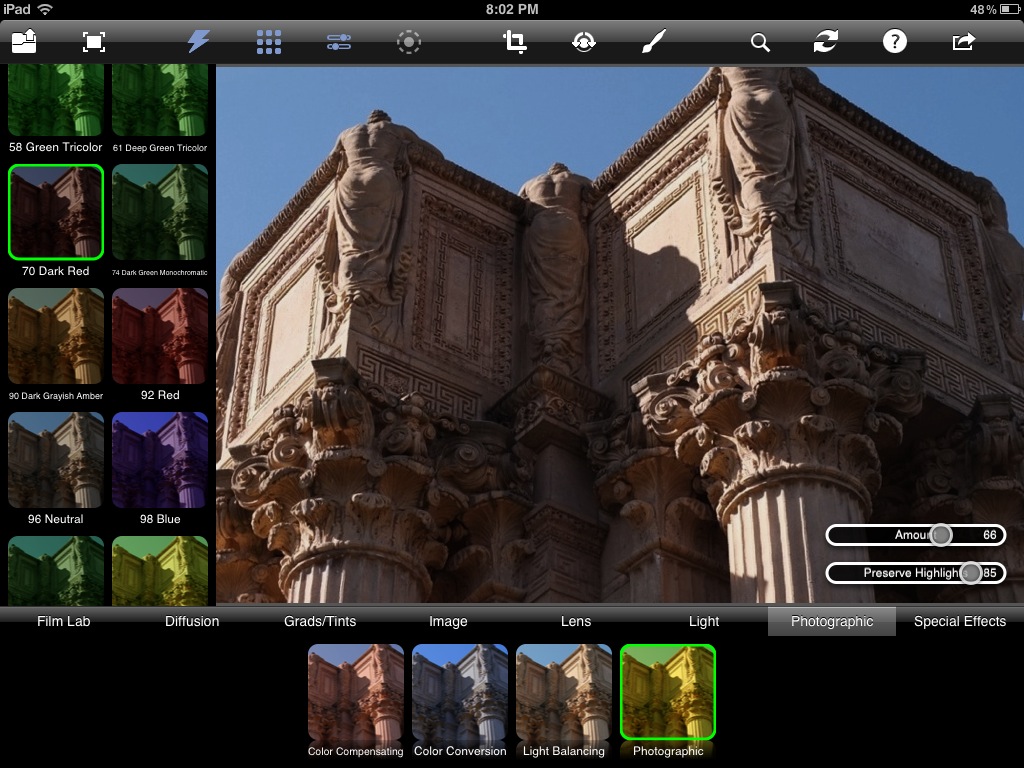Click the Preserve Highlights slider knob
The height and width of the screenshot is (768, 1024).
(x=970, y=573)
